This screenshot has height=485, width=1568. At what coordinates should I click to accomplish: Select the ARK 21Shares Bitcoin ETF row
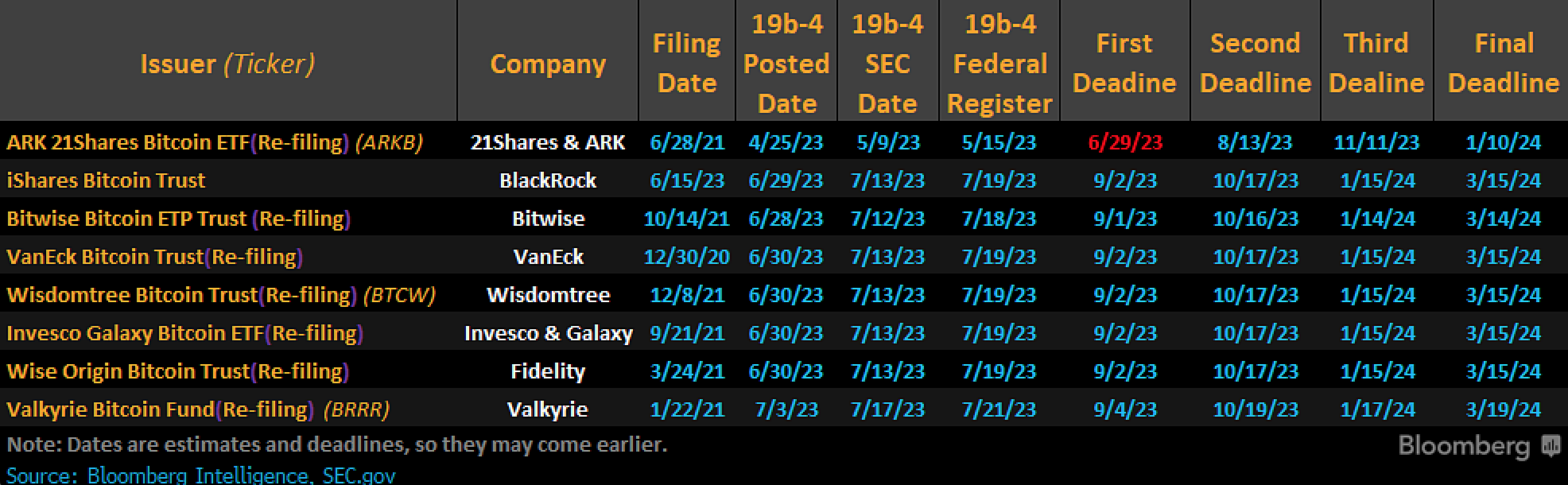pyautogui.click(x=784, y=142)
